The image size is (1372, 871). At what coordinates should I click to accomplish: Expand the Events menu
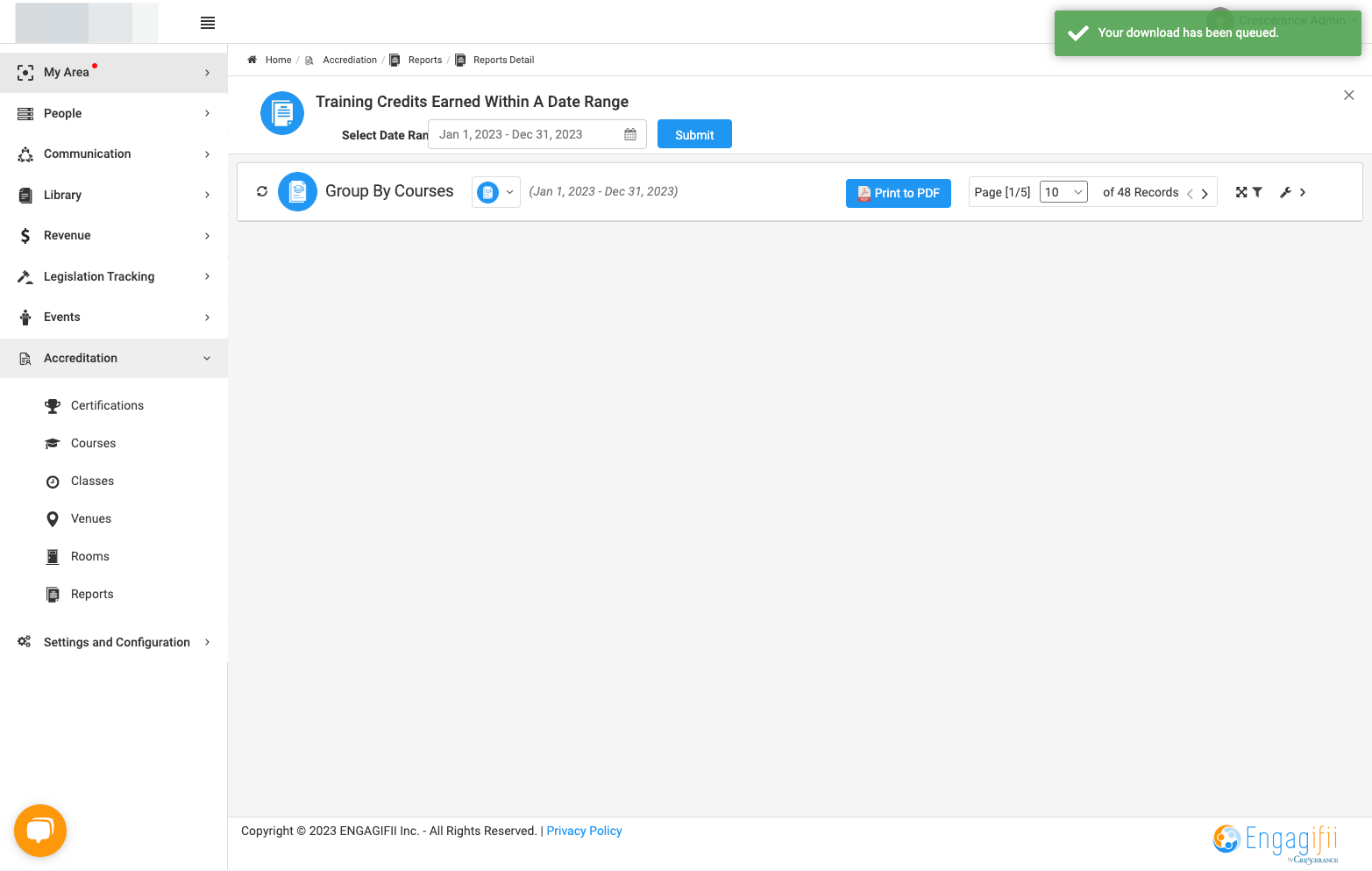(x=114, y=317)
